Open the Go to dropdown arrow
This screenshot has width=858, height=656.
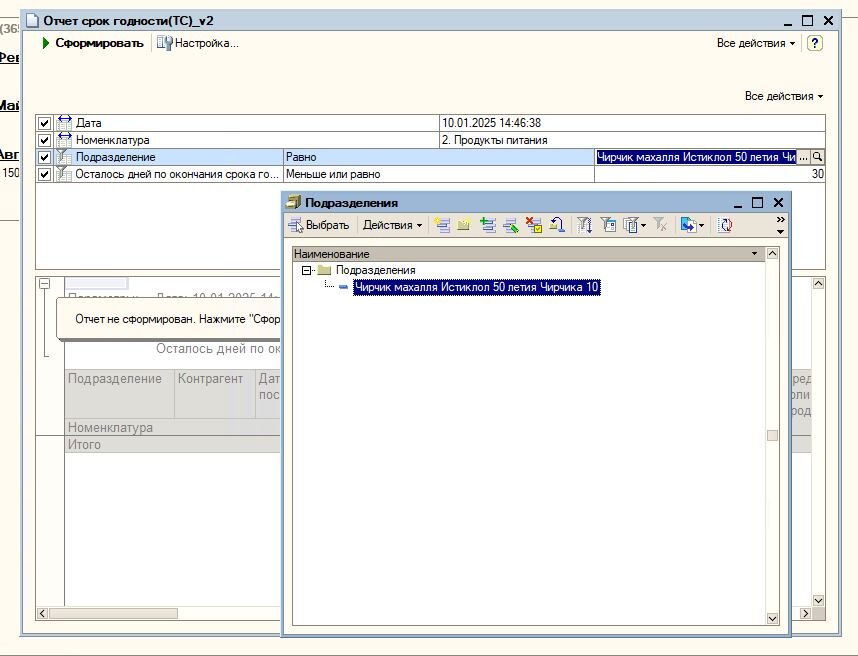[702, 225]
